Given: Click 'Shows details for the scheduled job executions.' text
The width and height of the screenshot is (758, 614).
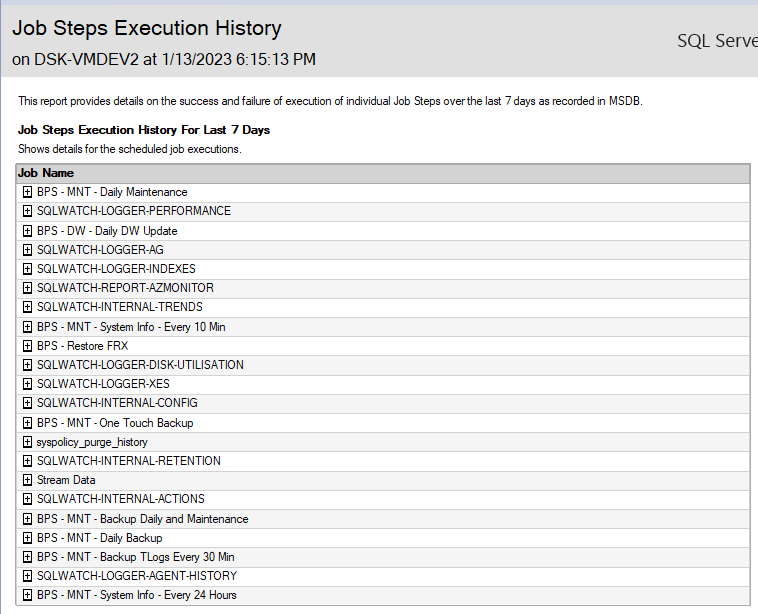Looking at the screenshot, I should (x=130, y=149).
